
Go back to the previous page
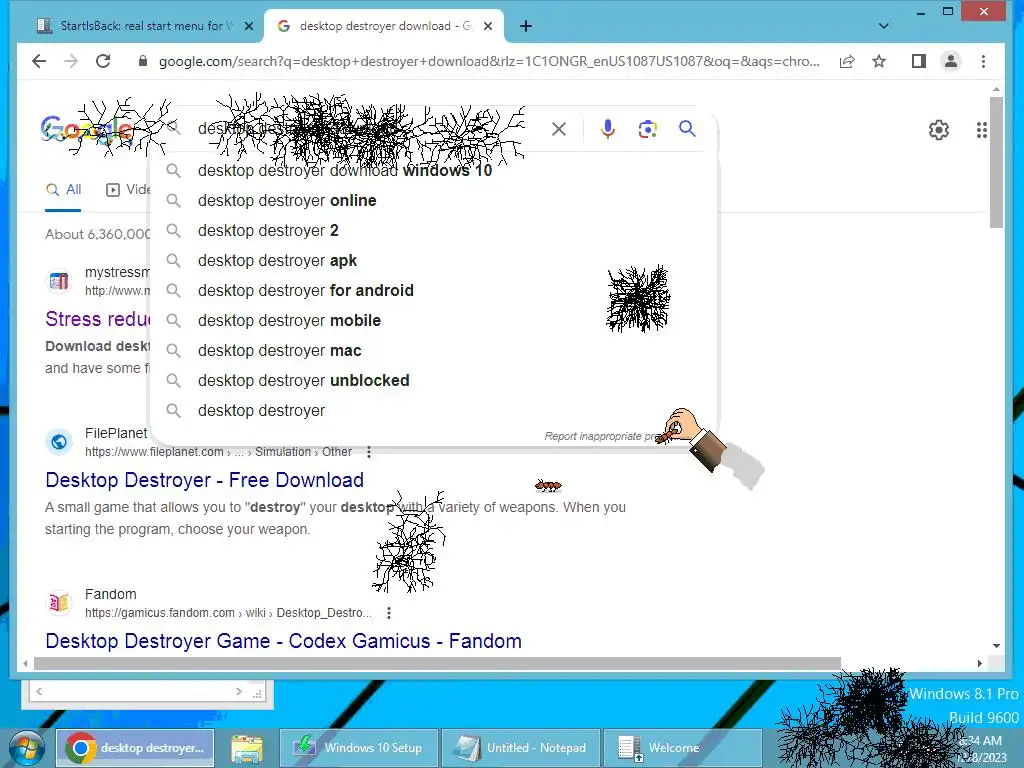pos(39,61)
